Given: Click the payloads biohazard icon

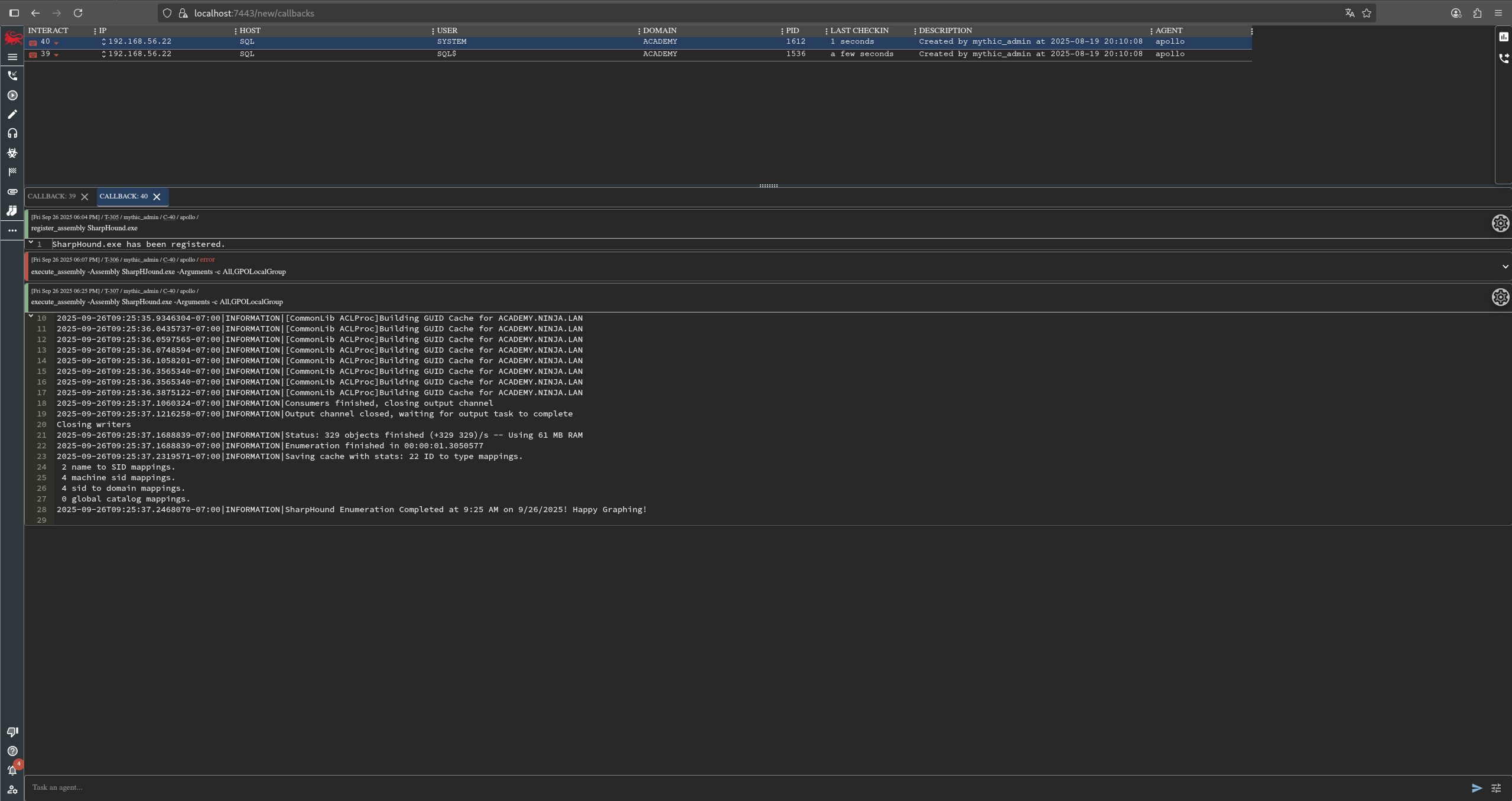Looking at the screenshot, I should point(12,153).
